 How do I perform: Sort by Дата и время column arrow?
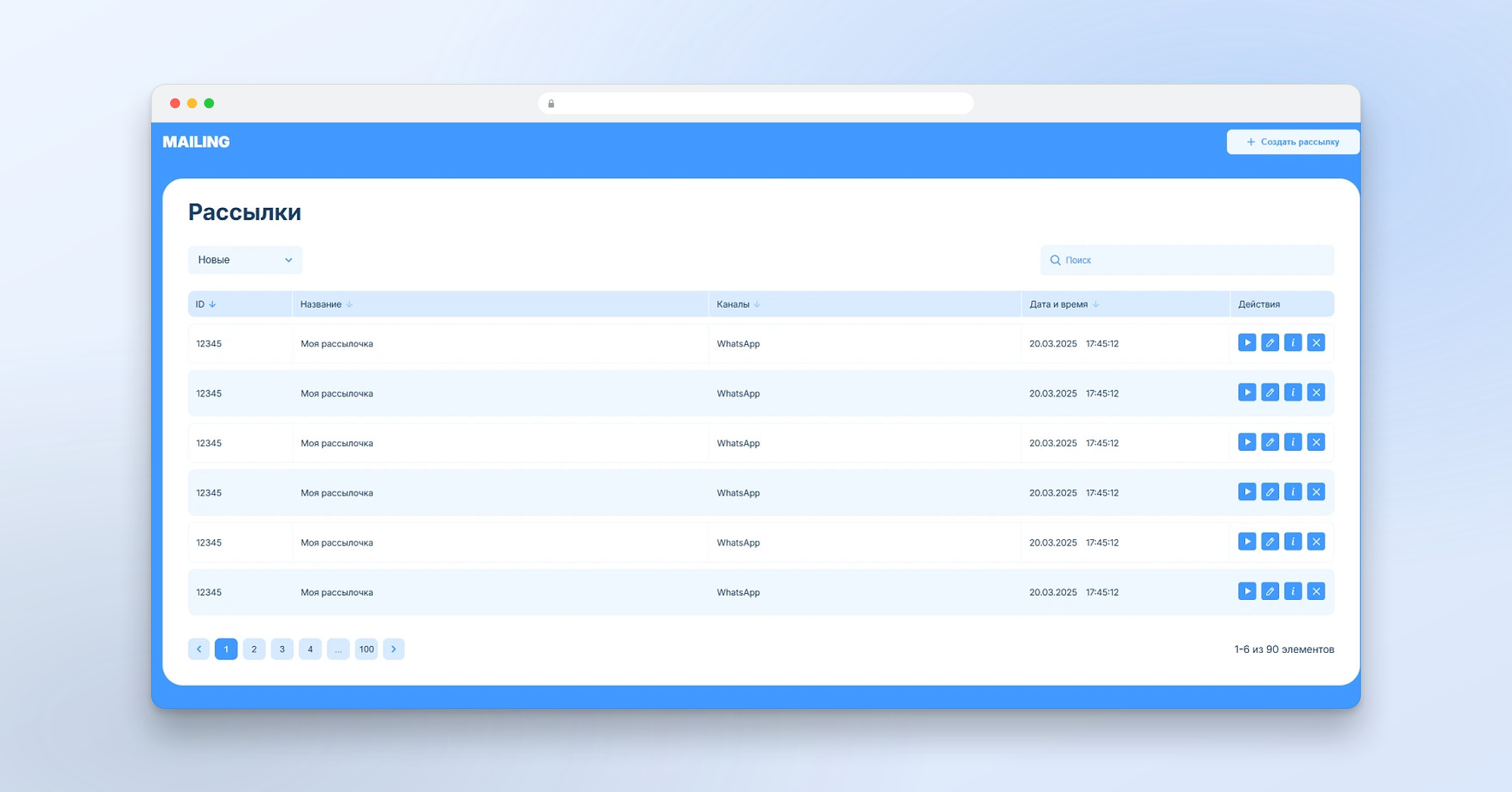(x=1095, y=304)
